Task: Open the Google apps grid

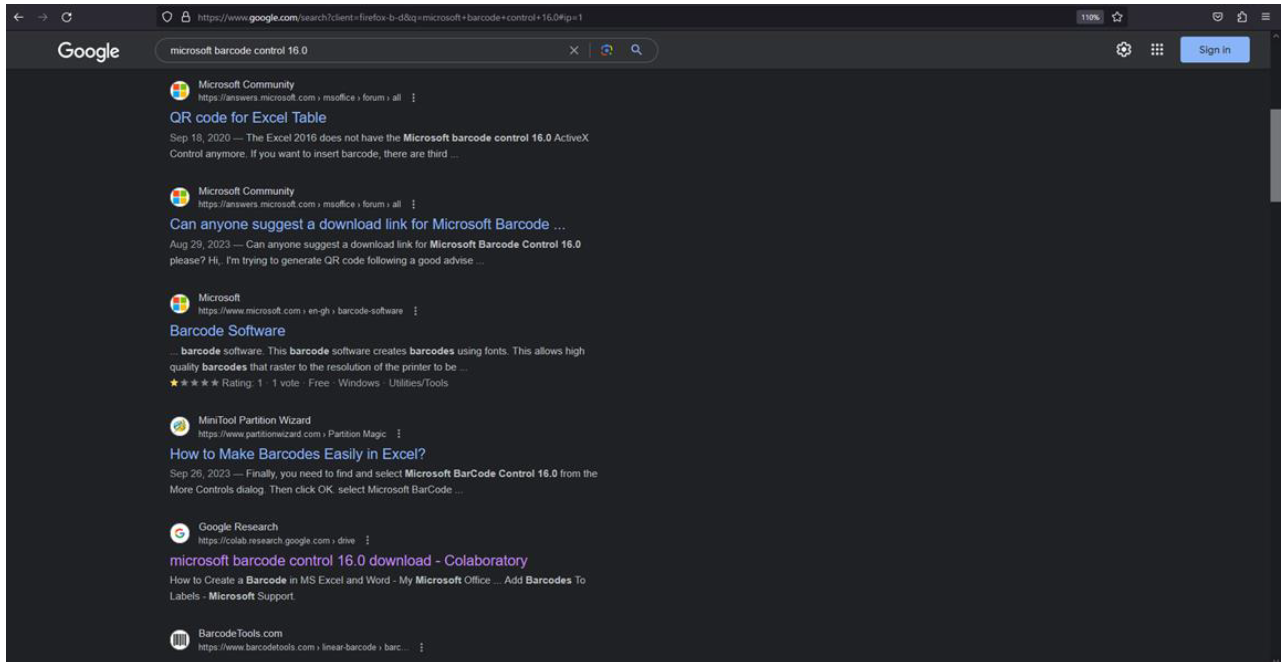Action: click(x=1157, y=50)
